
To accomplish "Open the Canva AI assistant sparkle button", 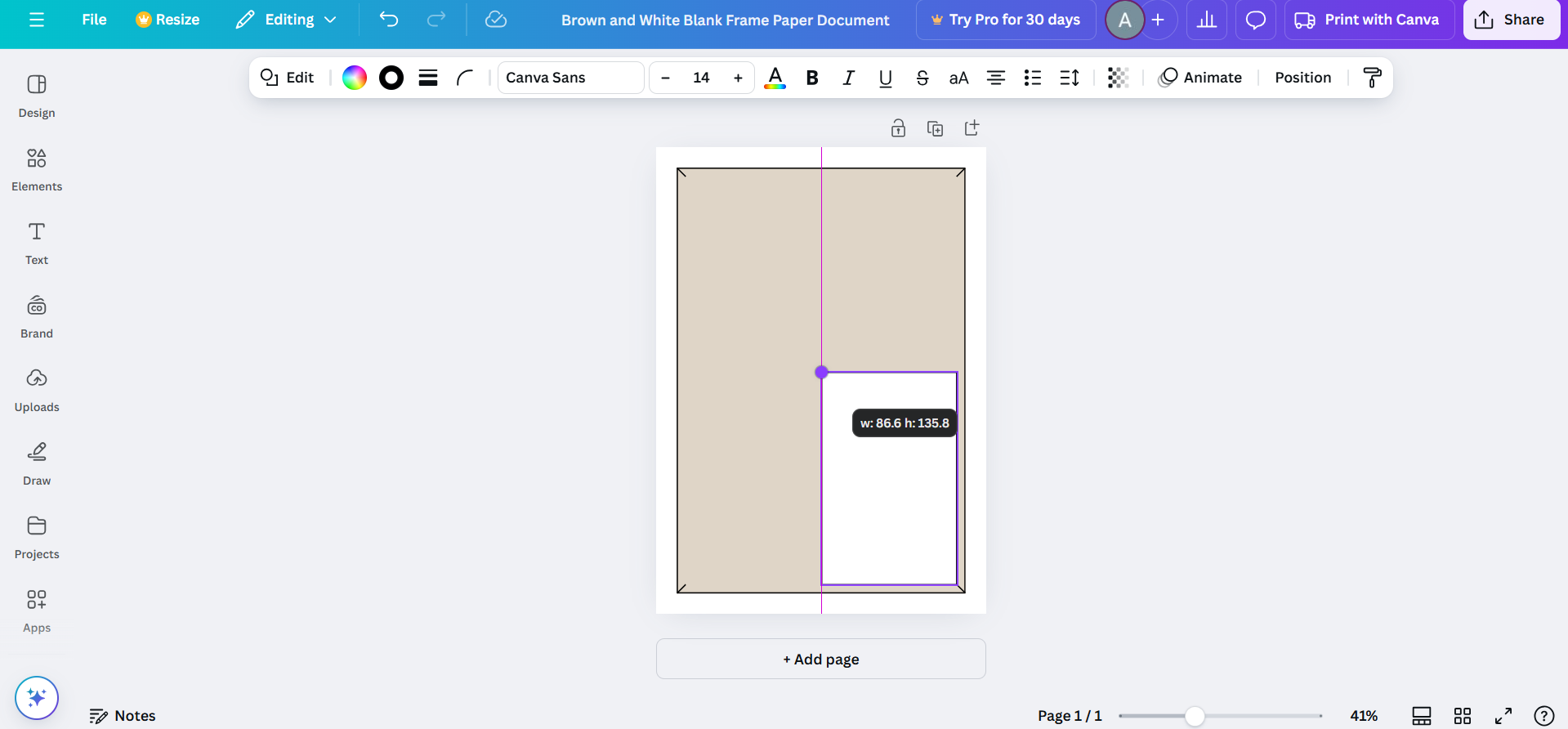I will [x=37, y=697].
